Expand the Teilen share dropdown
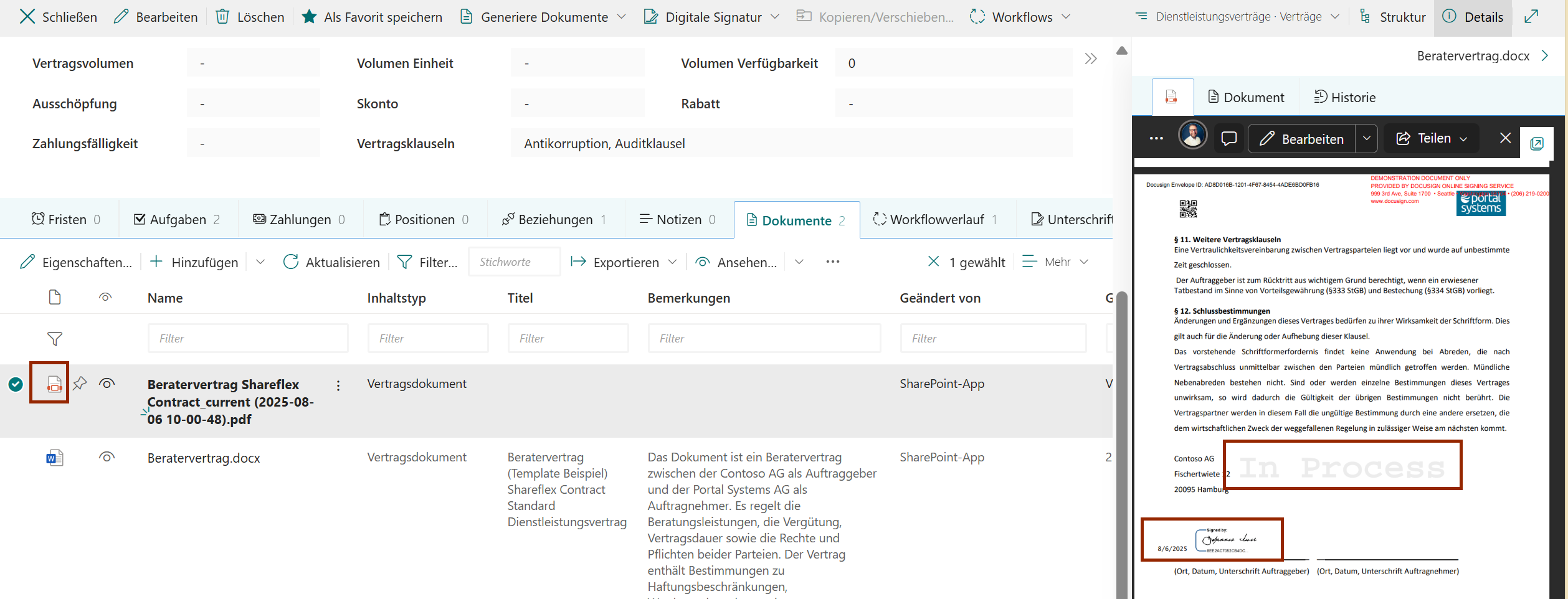Viewport: 1568px width, 599px height. [x=1464, y=139]
